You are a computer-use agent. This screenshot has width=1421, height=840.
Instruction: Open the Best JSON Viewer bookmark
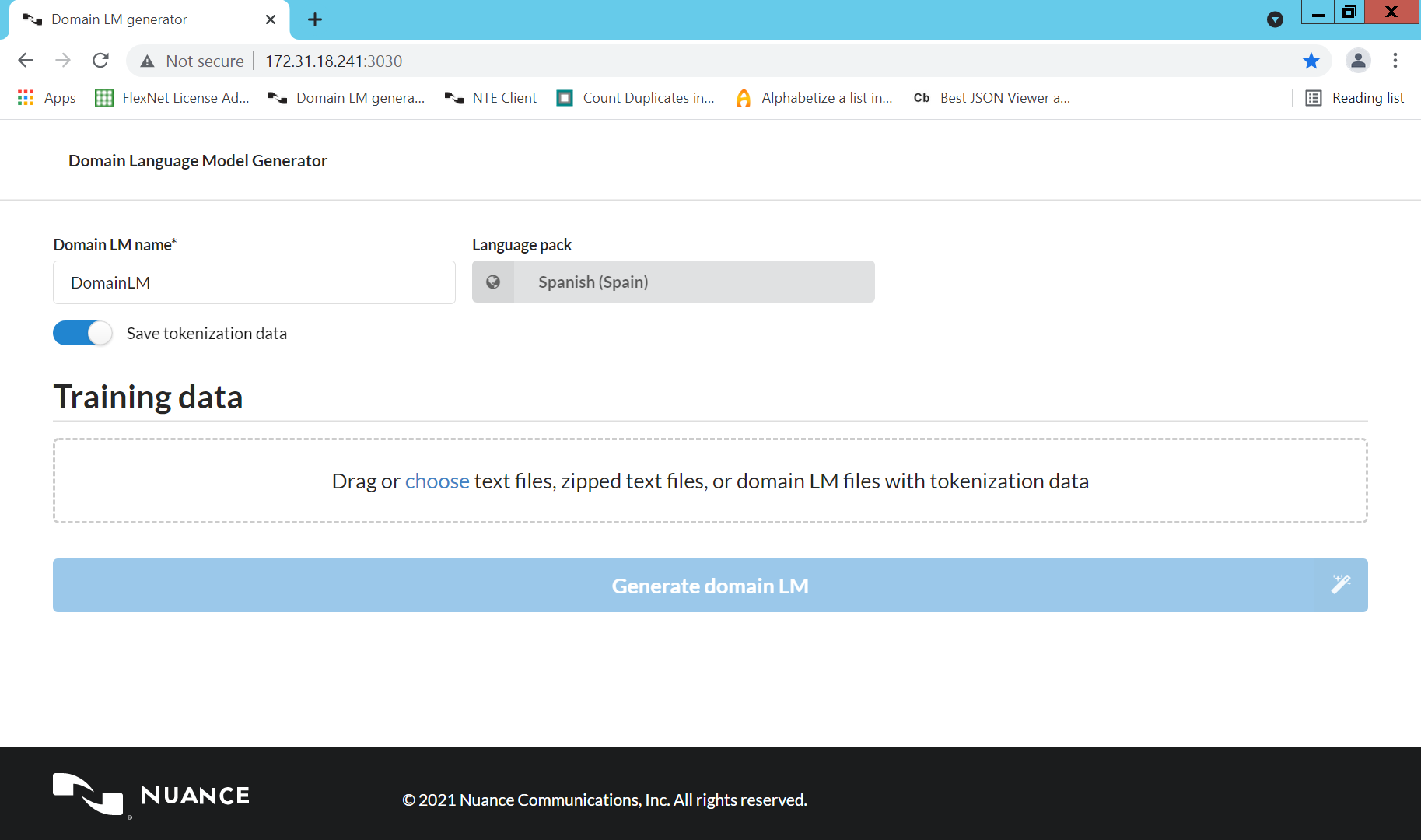tap(991, 97)
